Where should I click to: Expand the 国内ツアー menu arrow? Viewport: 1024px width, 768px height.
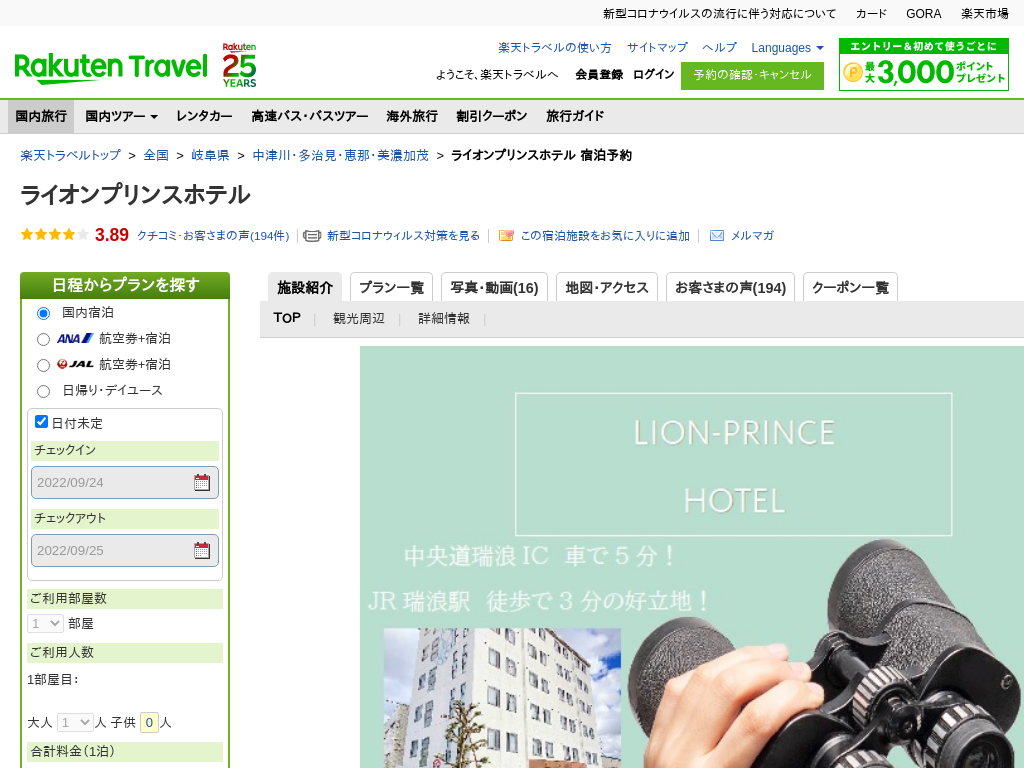click(x=154, y=117)
